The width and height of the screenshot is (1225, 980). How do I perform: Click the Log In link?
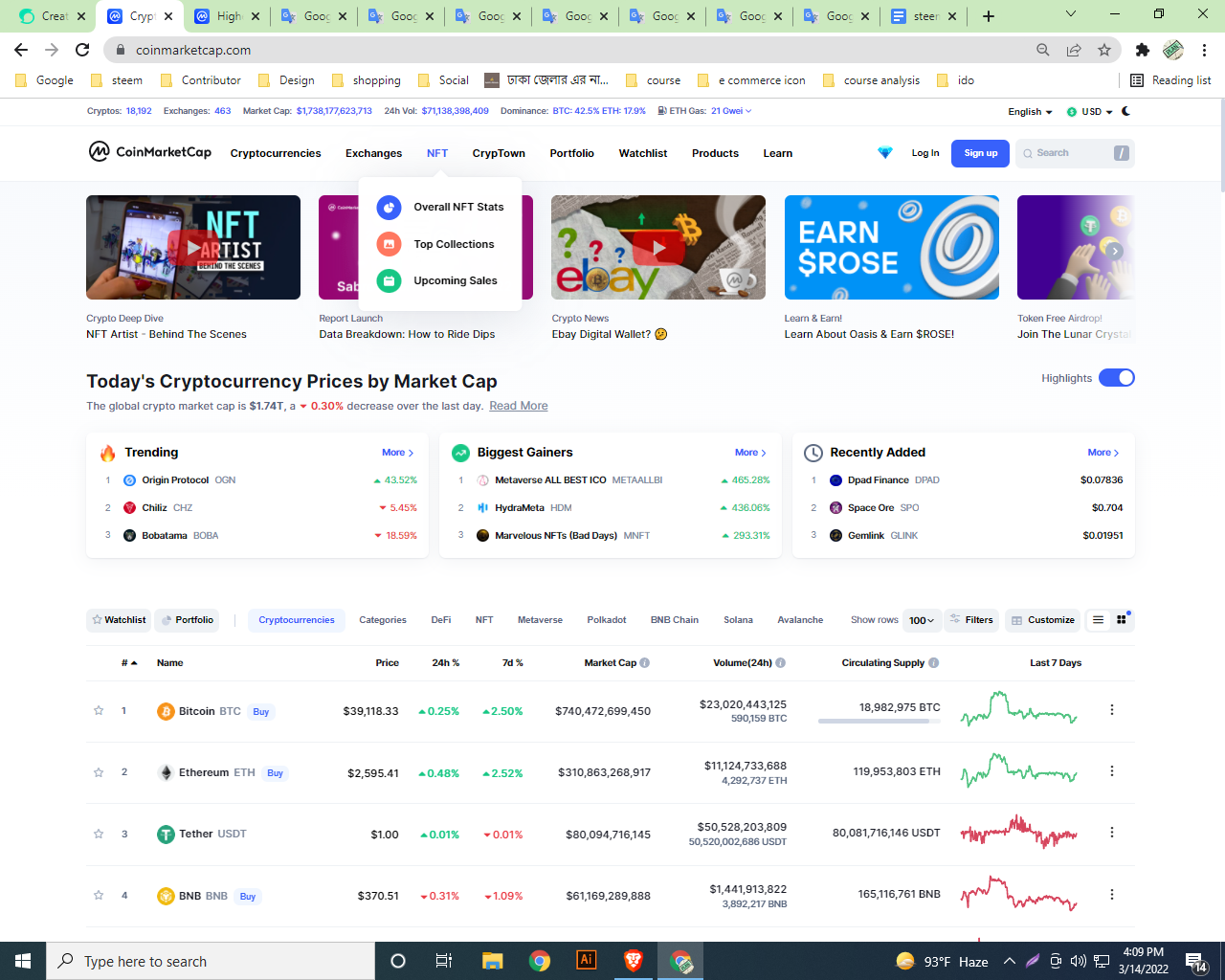coord(924,153)
